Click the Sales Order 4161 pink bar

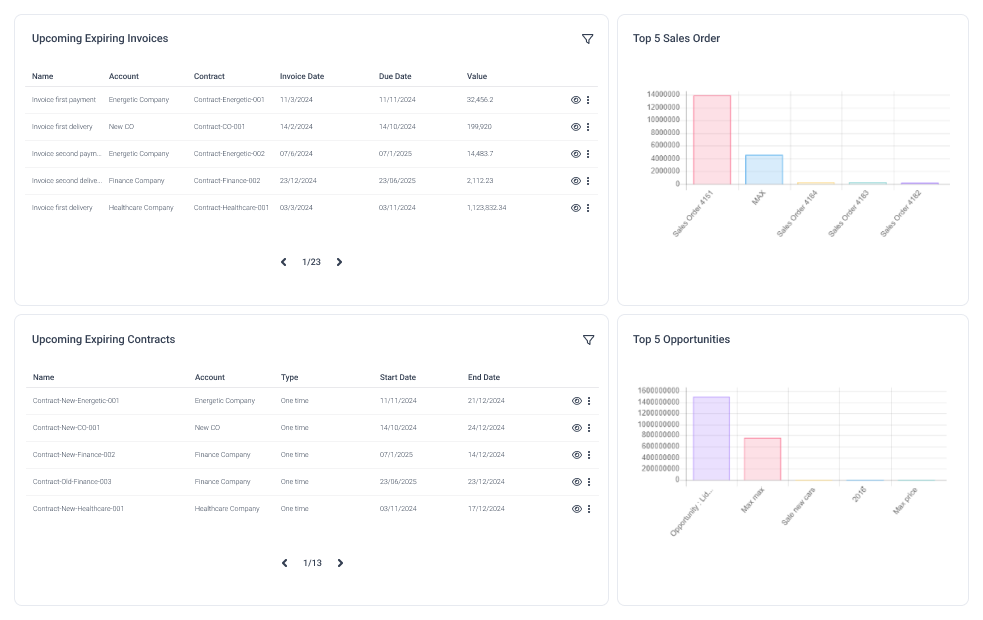click(712, 140)
